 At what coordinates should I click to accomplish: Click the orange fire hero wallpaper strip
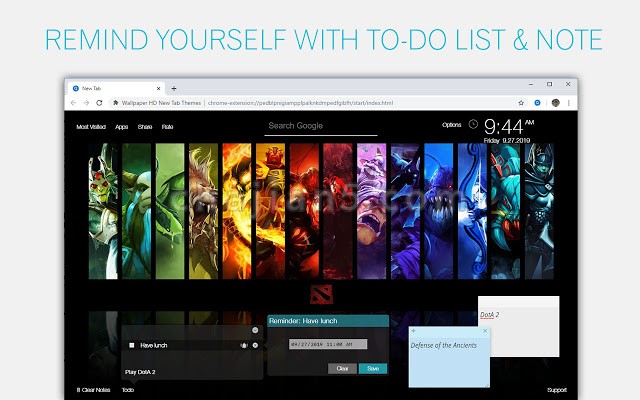(237, 211)
